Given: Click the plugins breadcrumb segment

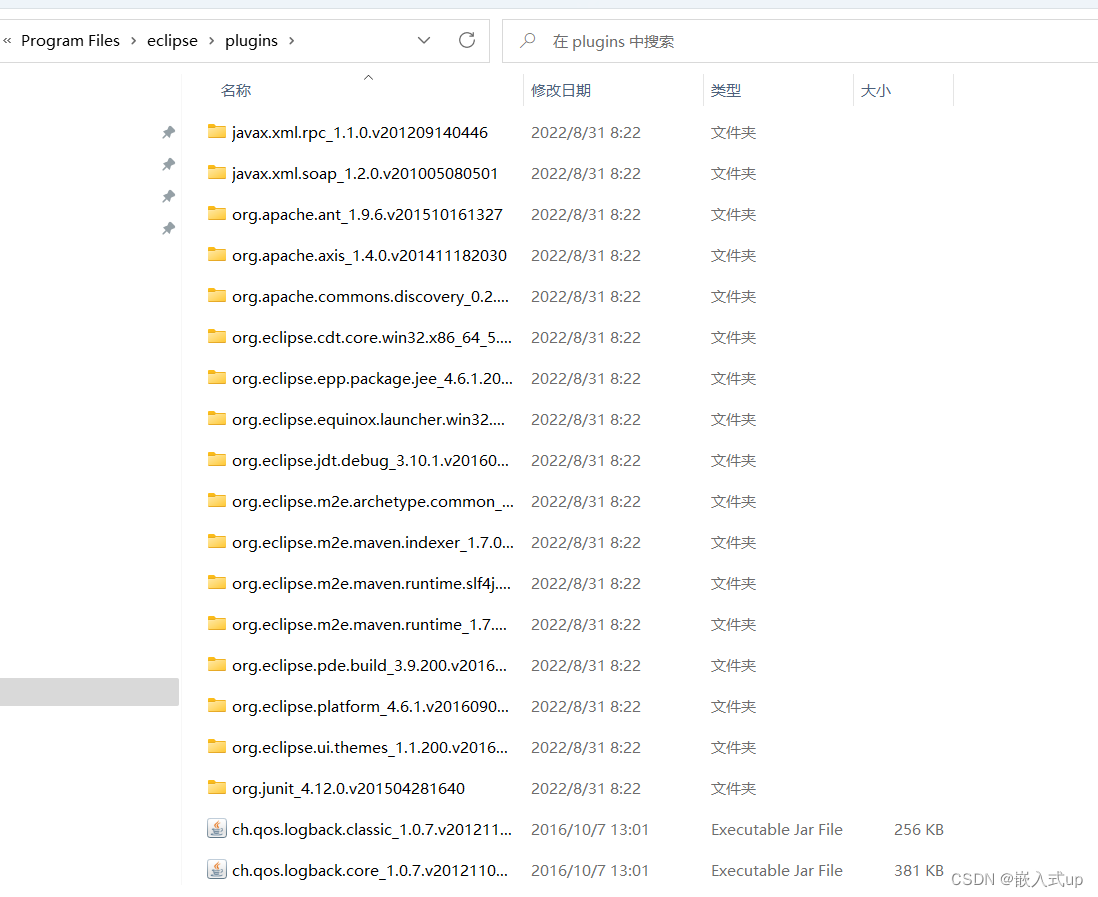Looking at the screenshot, I should click(x=251, y=41).
